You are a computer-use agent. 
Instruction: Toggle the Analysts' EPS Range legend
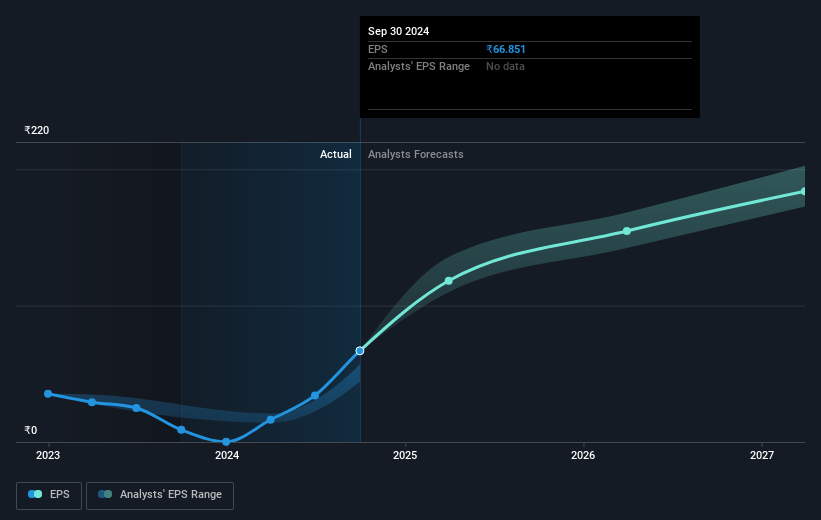click(160, 495)
